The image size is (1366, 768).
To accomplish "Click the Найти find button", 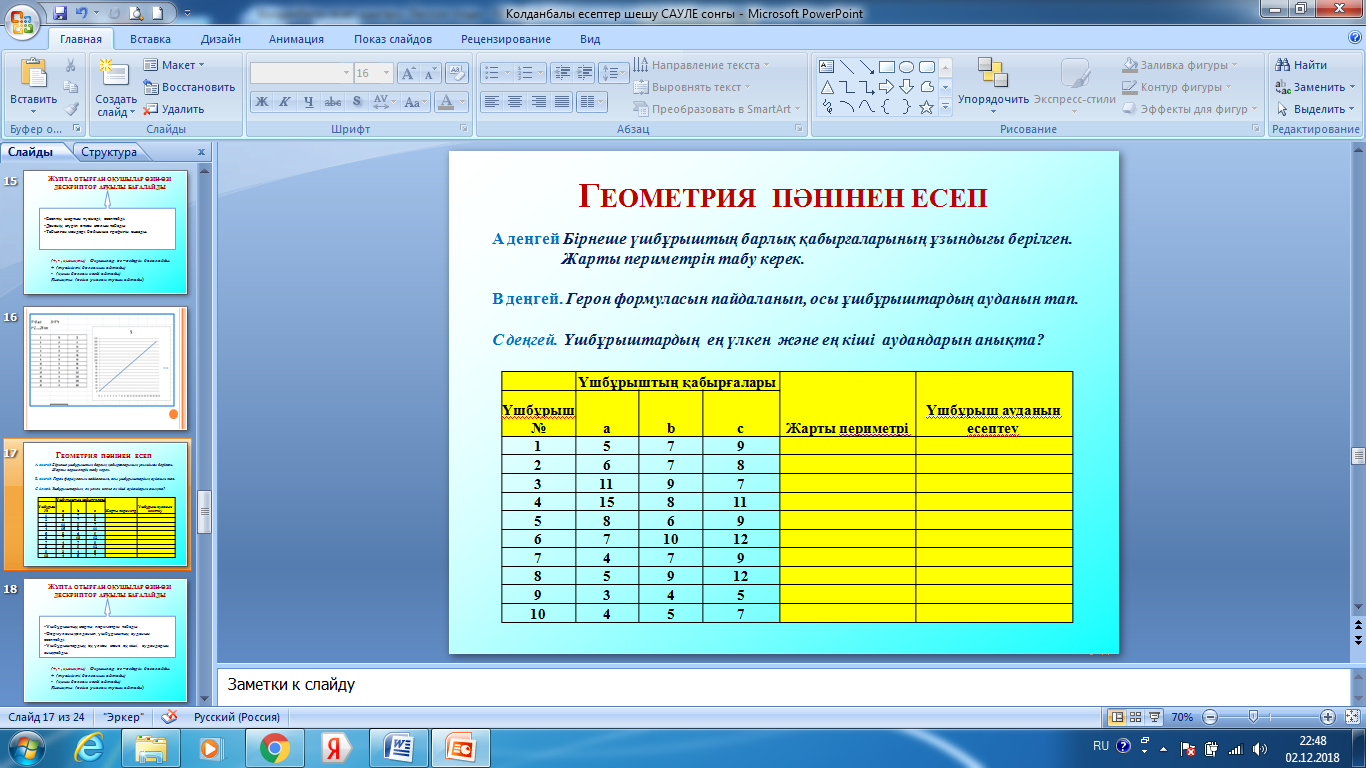I will (1302, 65).
